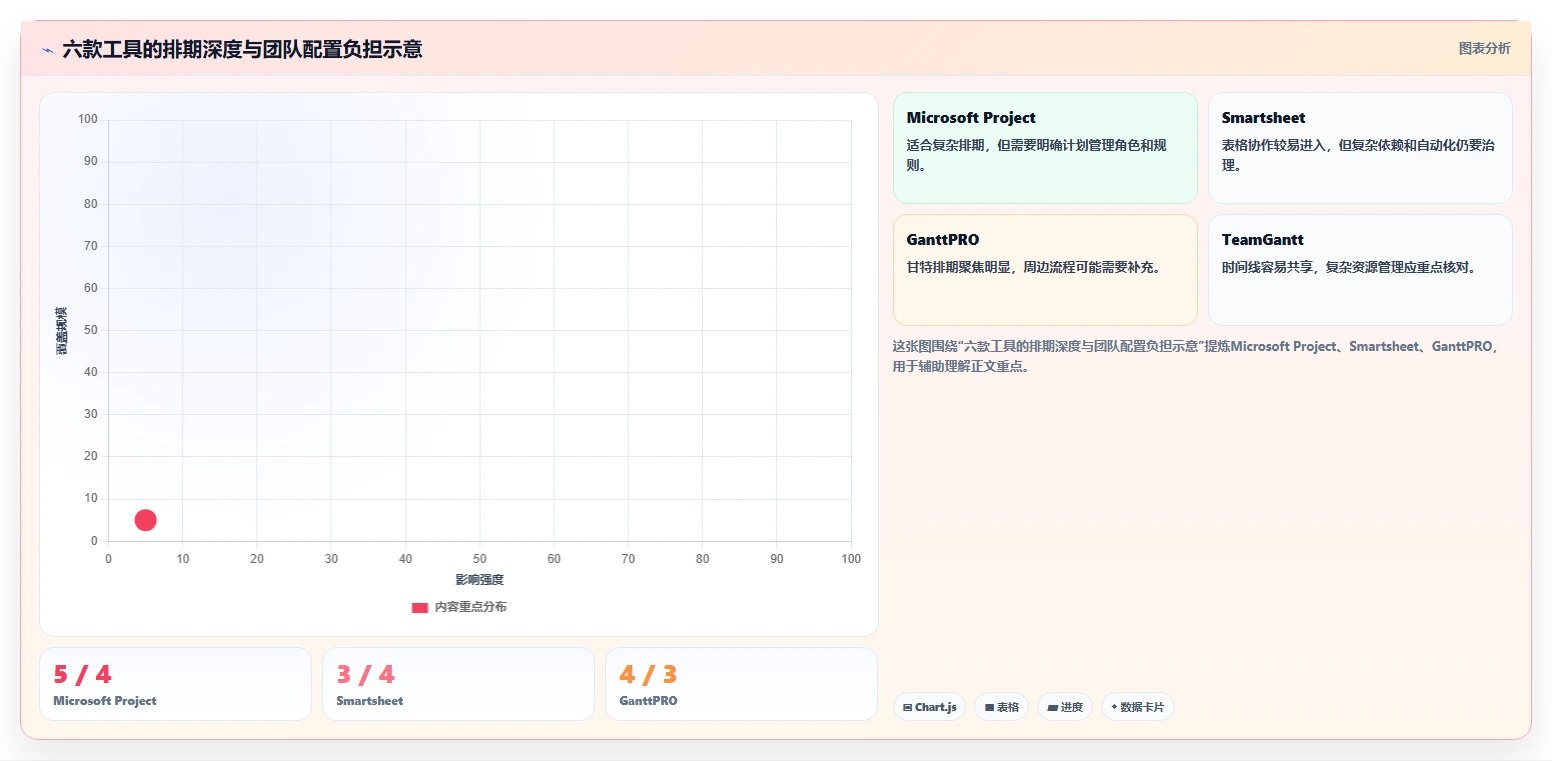This screenshot has height=761, width=1552.
Task: Open the Microsoft Project description card
Action: pyautogui.click(x=1045, y=148)
